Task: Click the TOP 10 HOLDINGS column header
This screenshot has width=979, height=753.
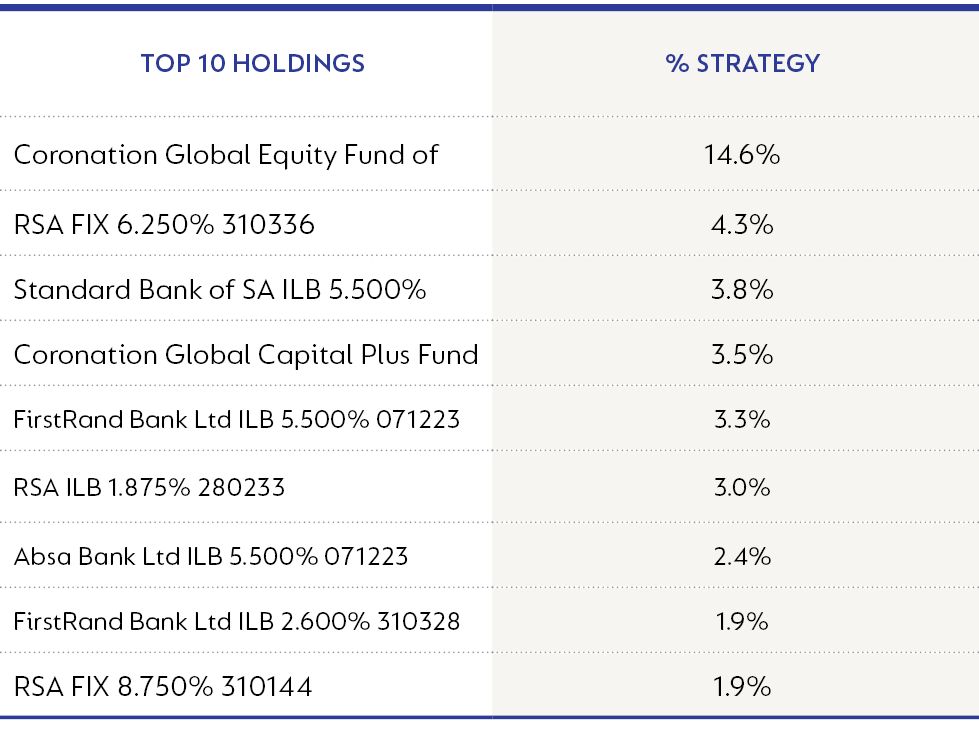Action: [252, 64]
